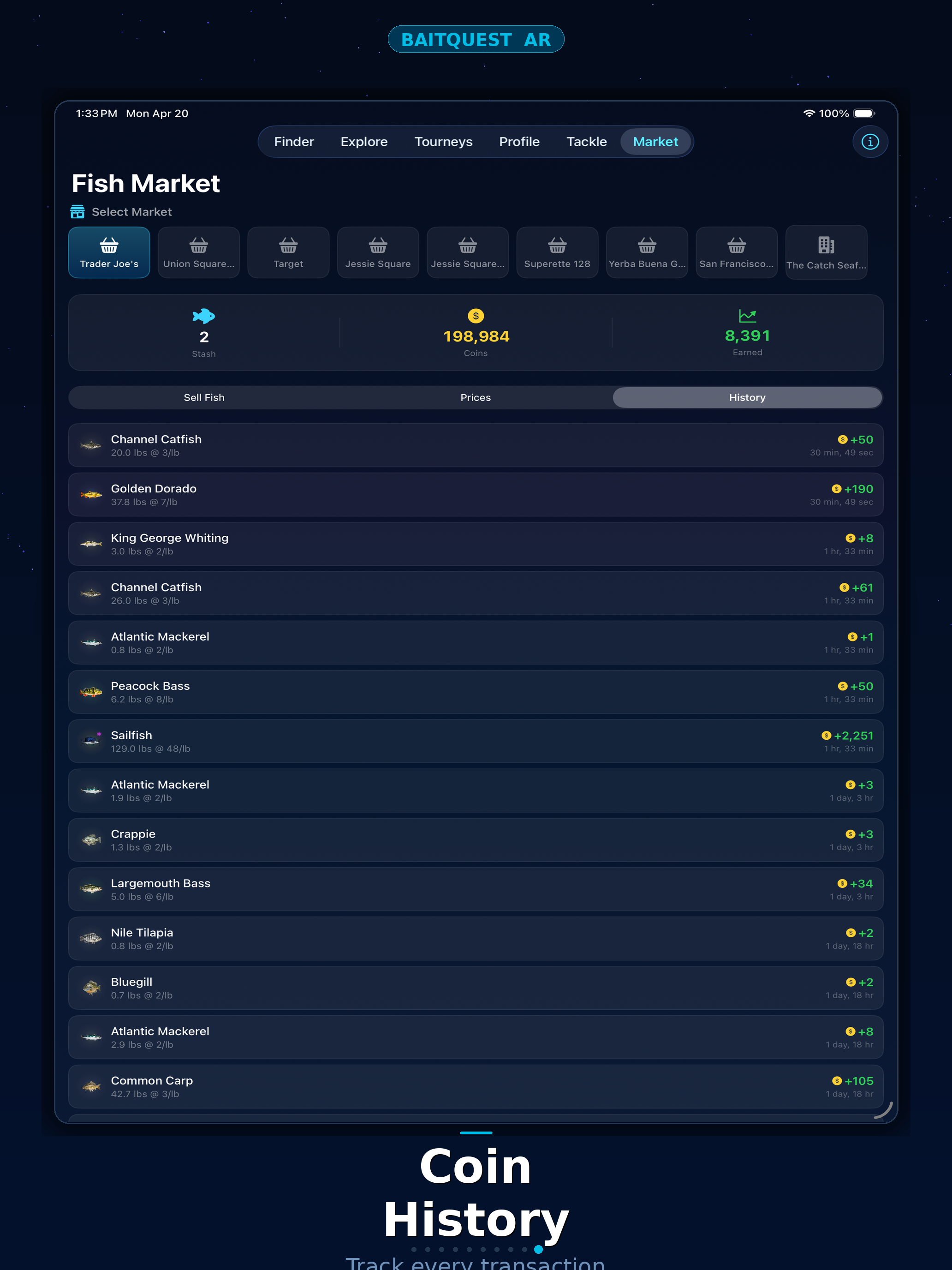The image size is (952, 1270).
Task: Open Channel Catfish 20.0 lbs transaction
Action: [476, 445]
